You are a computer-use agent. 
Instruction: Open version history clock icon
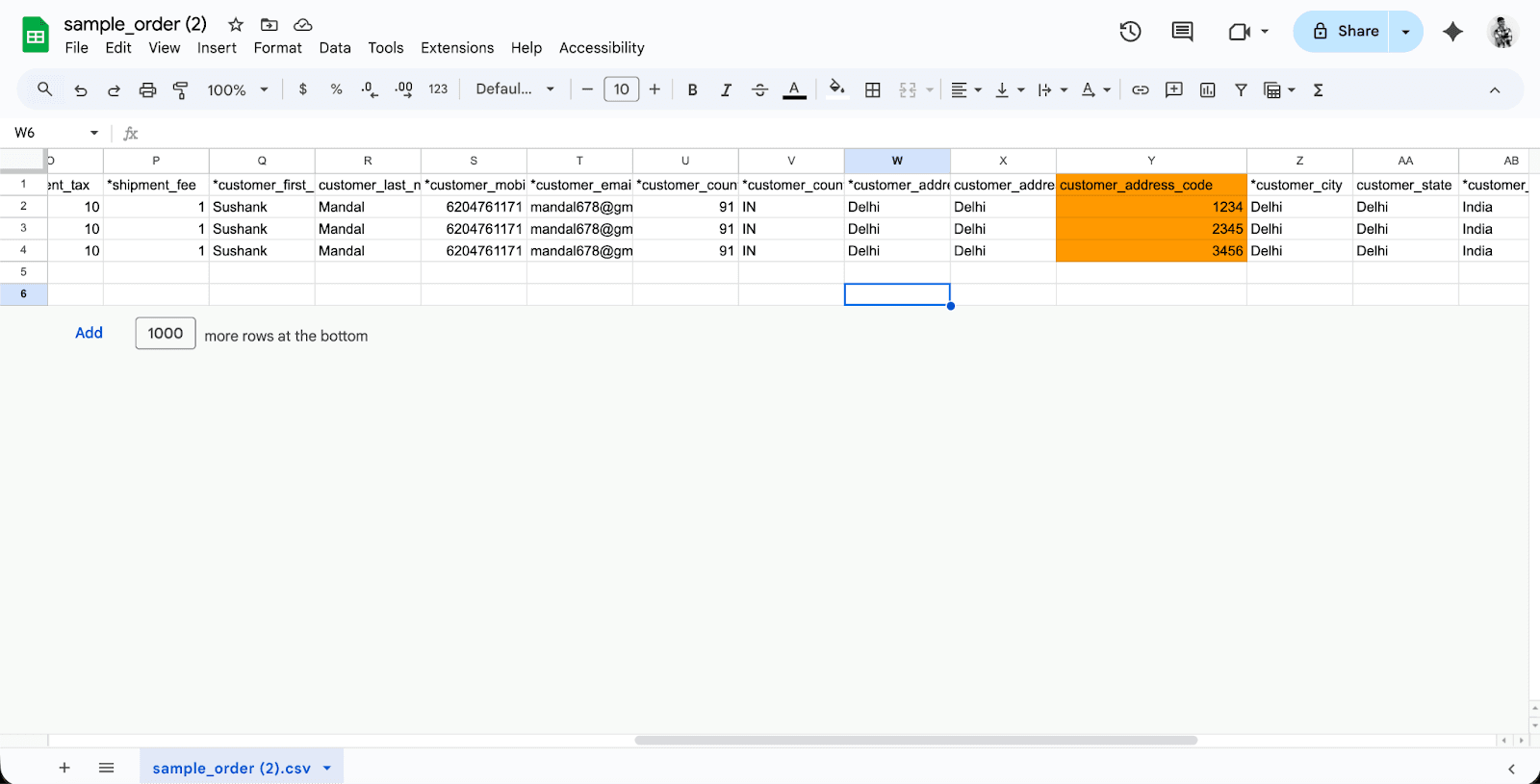point(1130,32)
